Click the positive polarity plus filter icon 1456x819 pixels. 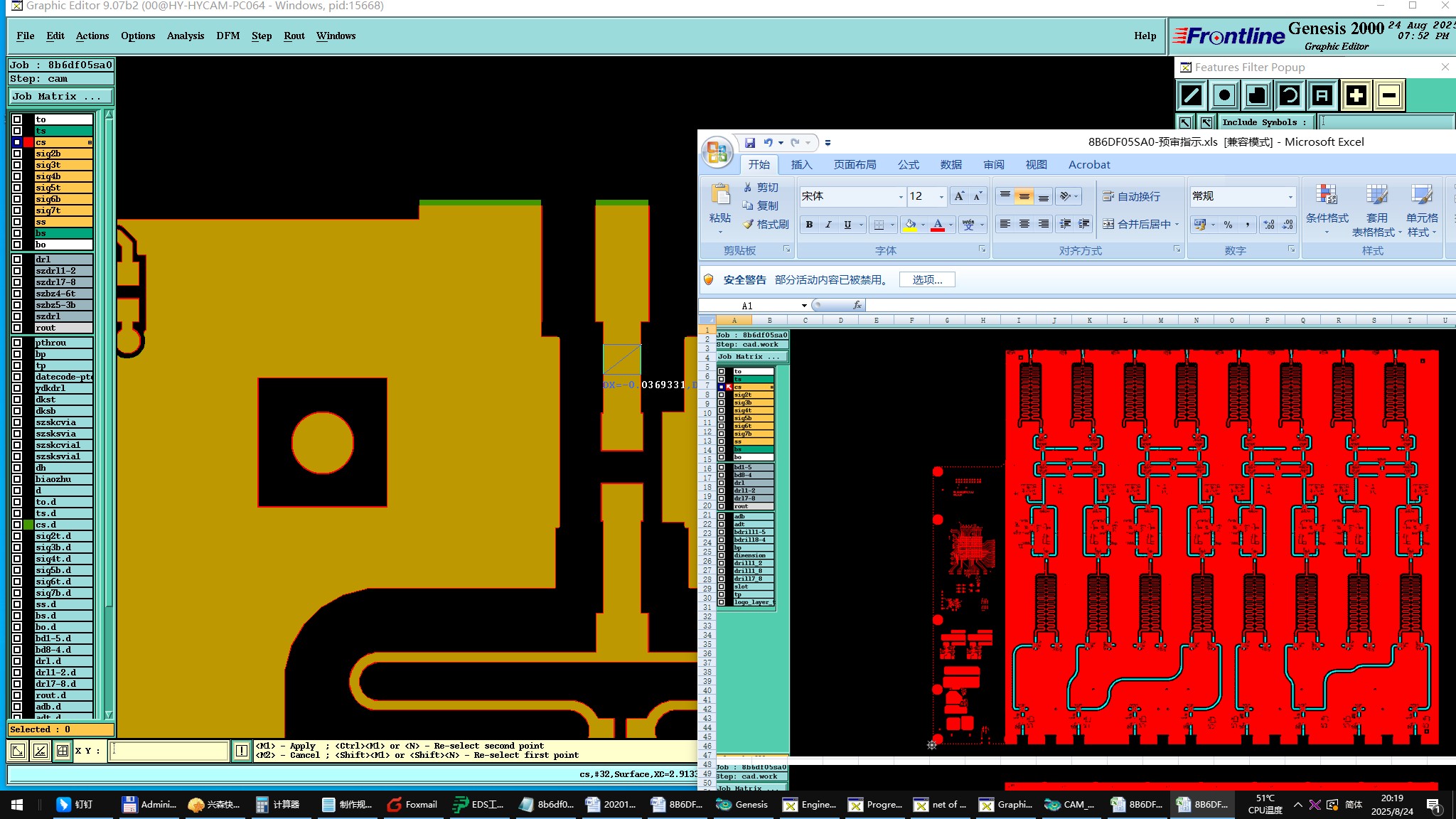pyautogui.click(x=1356, y=95)
